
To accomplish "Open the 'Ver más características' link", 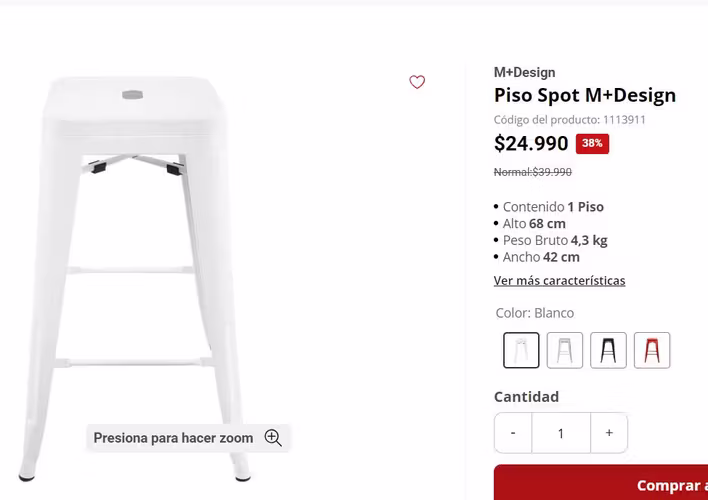I will [559, 281].
